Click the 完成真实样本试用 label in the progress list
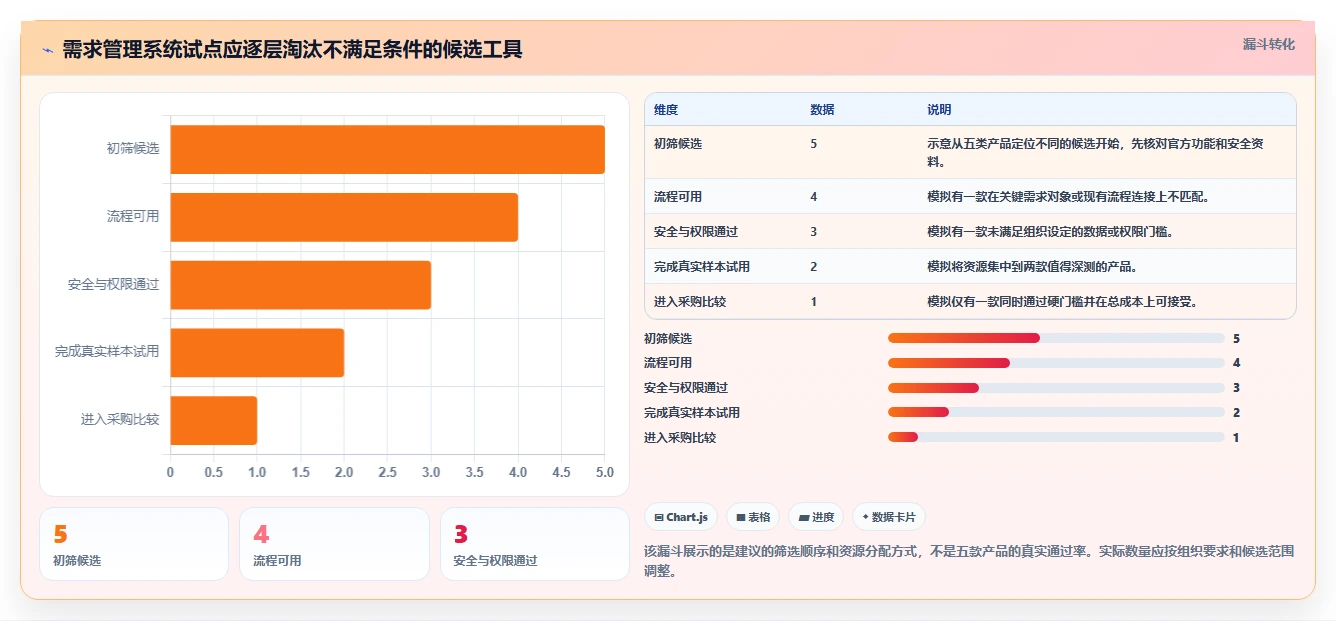 [692, 413]
